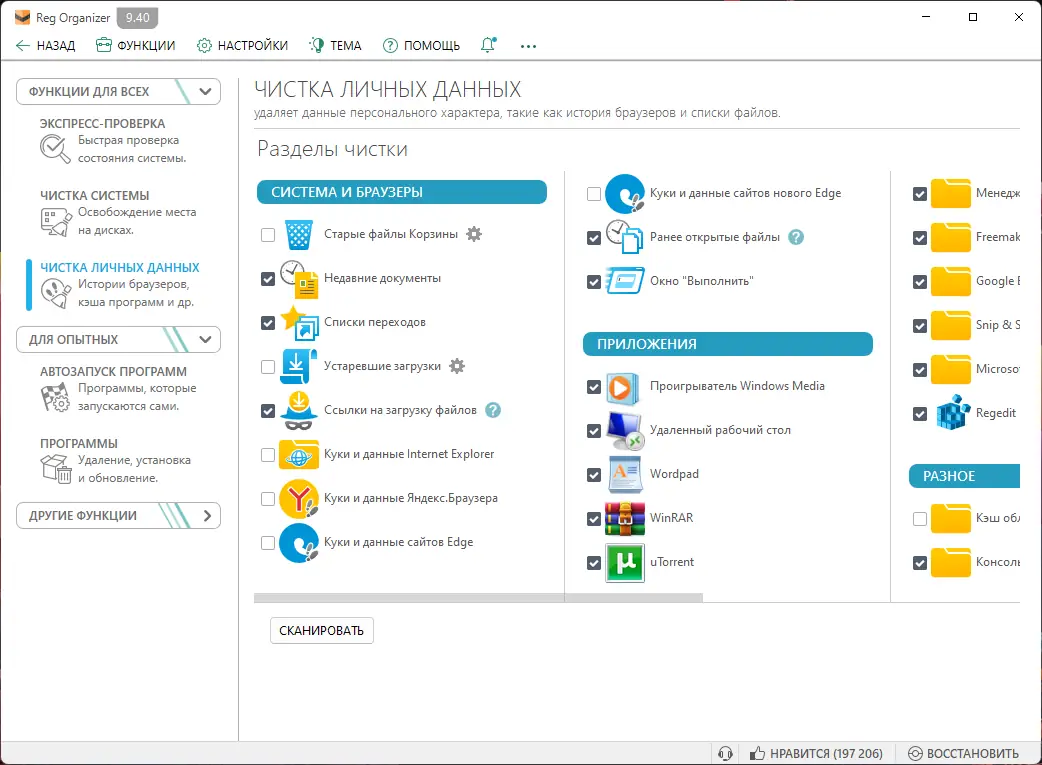
Task: Click the СКАНИРОВАТЬ button
Action: (x=322, y=631)
